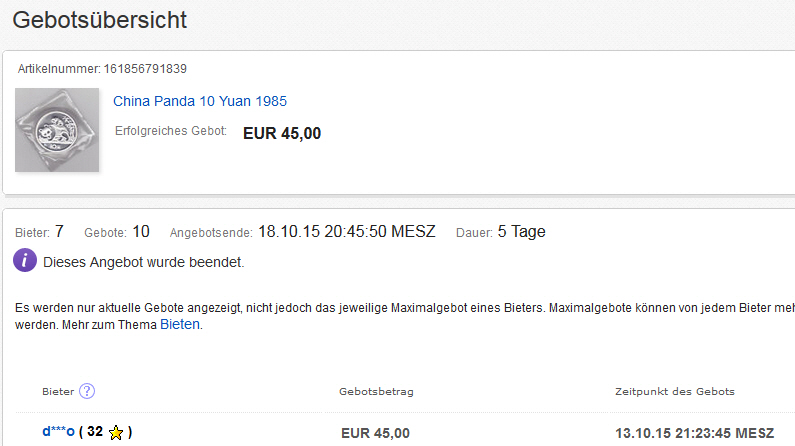The image size is (795, 446).
Task: Click the Erfolgreiches Gebot EUR 45,00 price
Action: coord(282,133)
